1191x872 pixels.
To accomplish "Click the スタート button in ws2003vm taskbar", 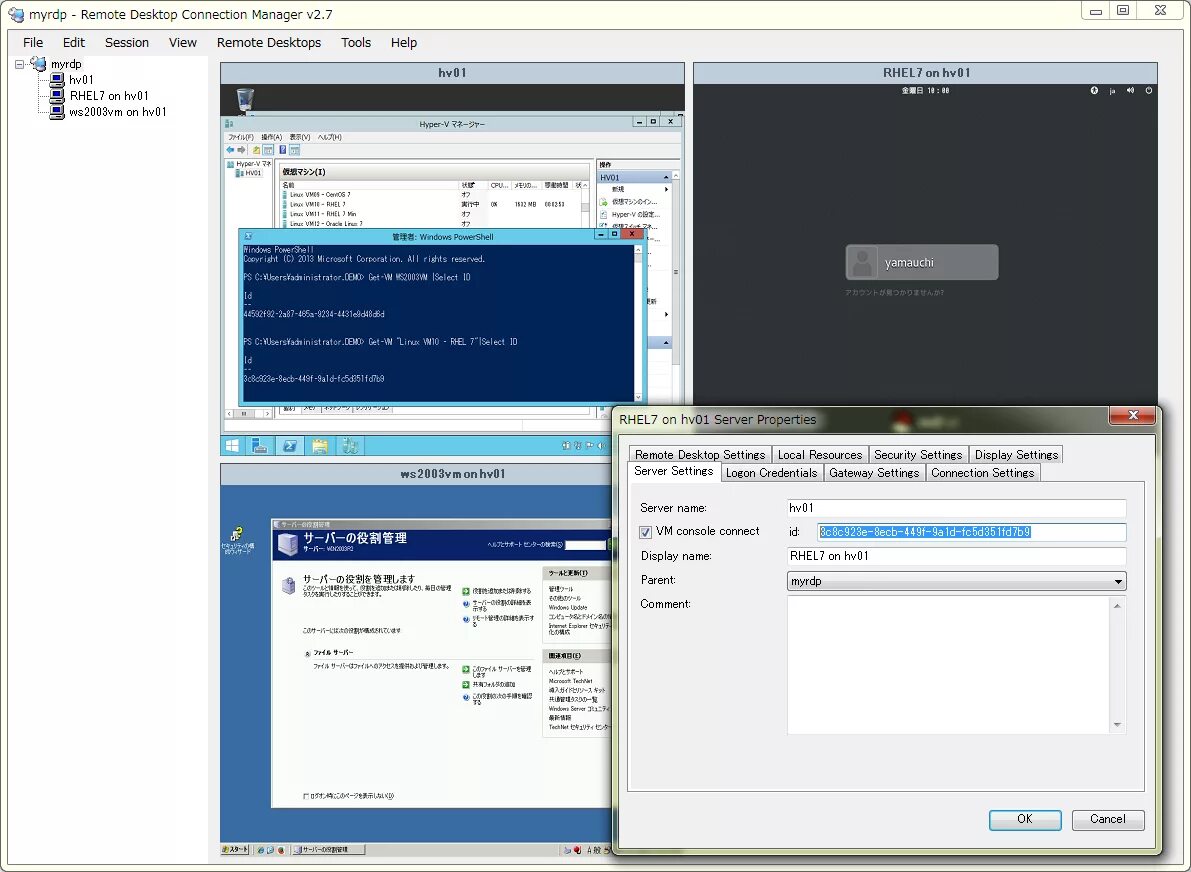I will (x=235, y=849).
